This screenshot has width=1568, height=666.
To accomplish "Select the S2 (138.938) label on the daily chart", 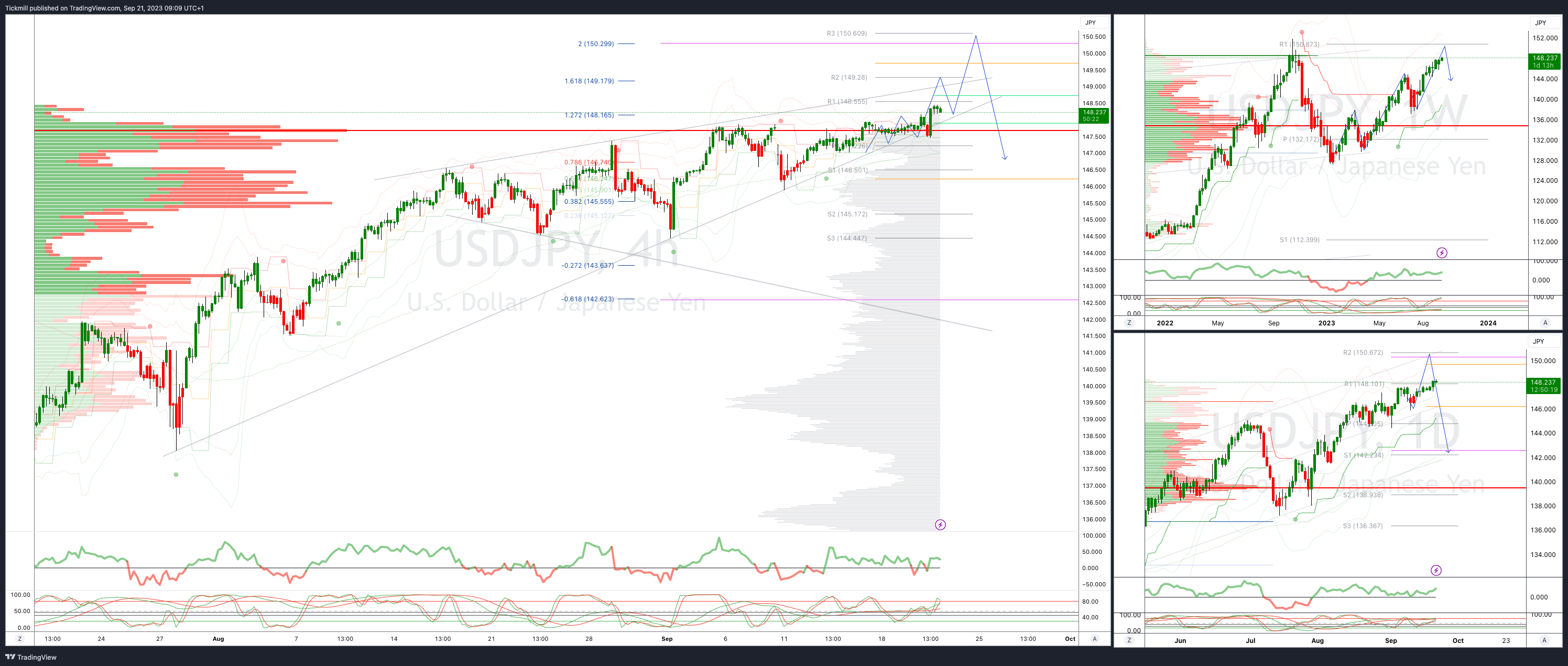I will (1362, 495).
